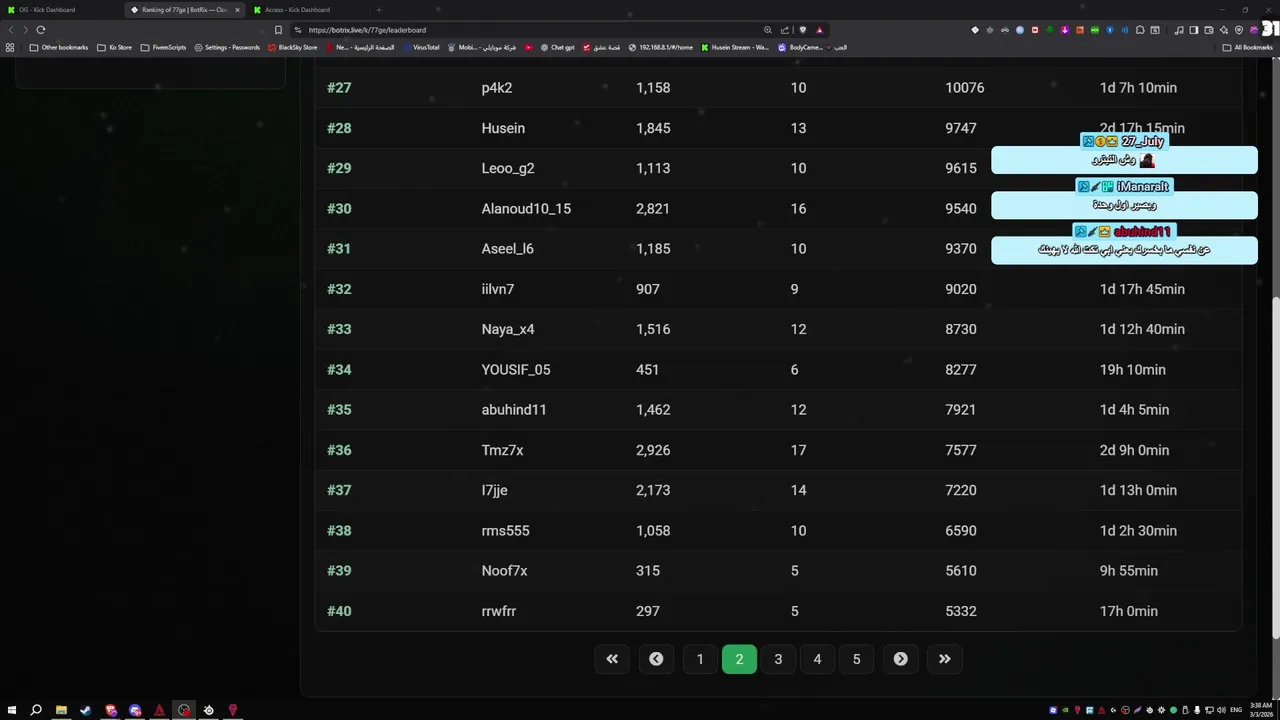Select the active page 2 button

tap(739, 659)
